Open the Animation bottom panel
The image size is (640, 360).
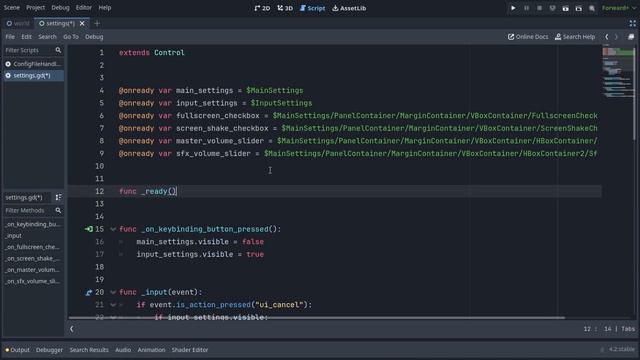click(x=151, y=350)
